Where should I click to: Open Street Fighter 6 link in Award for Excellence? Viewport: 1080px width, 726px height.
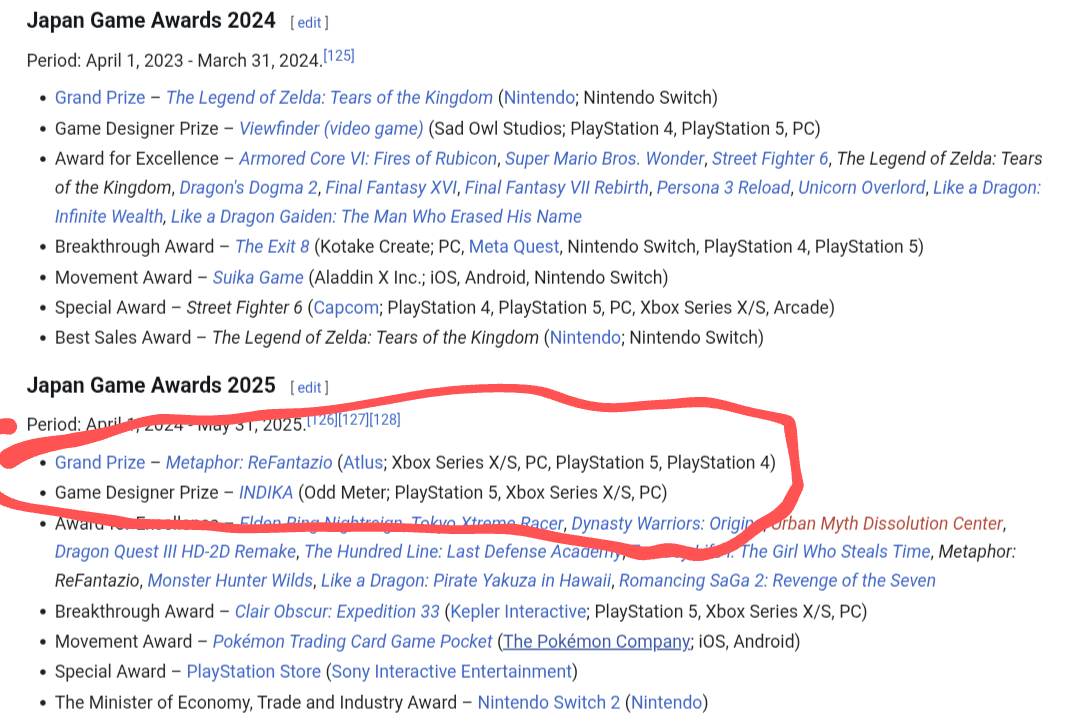click(770, 159)
